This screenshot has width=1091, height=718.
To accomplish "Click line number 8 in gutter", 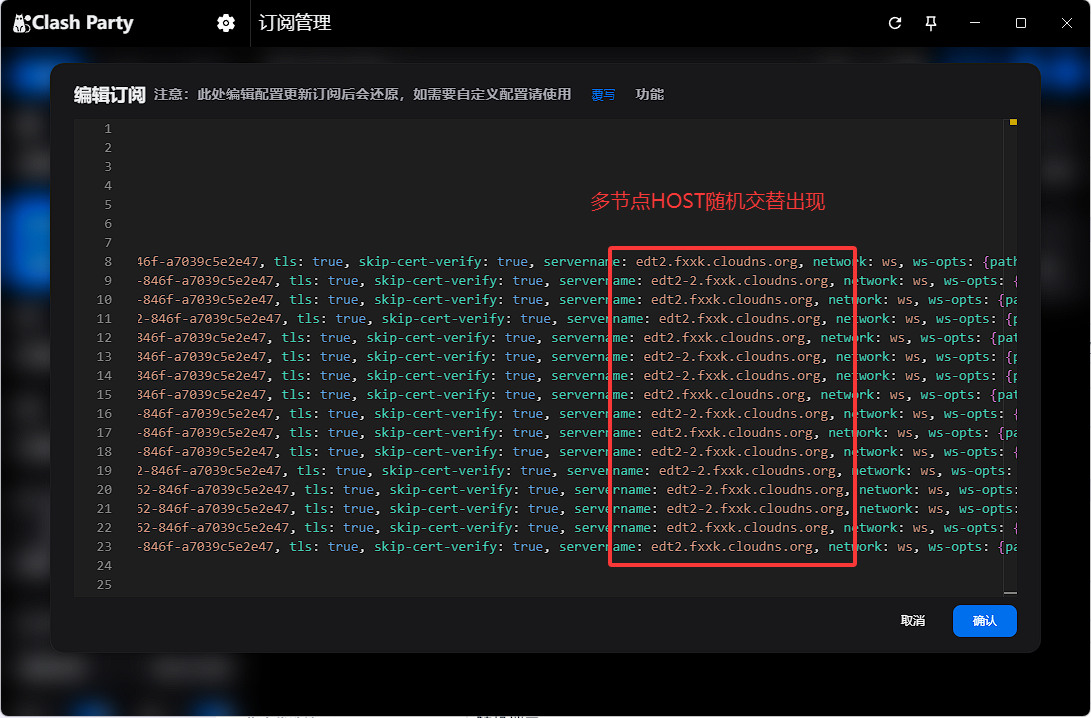I will 107,262.
